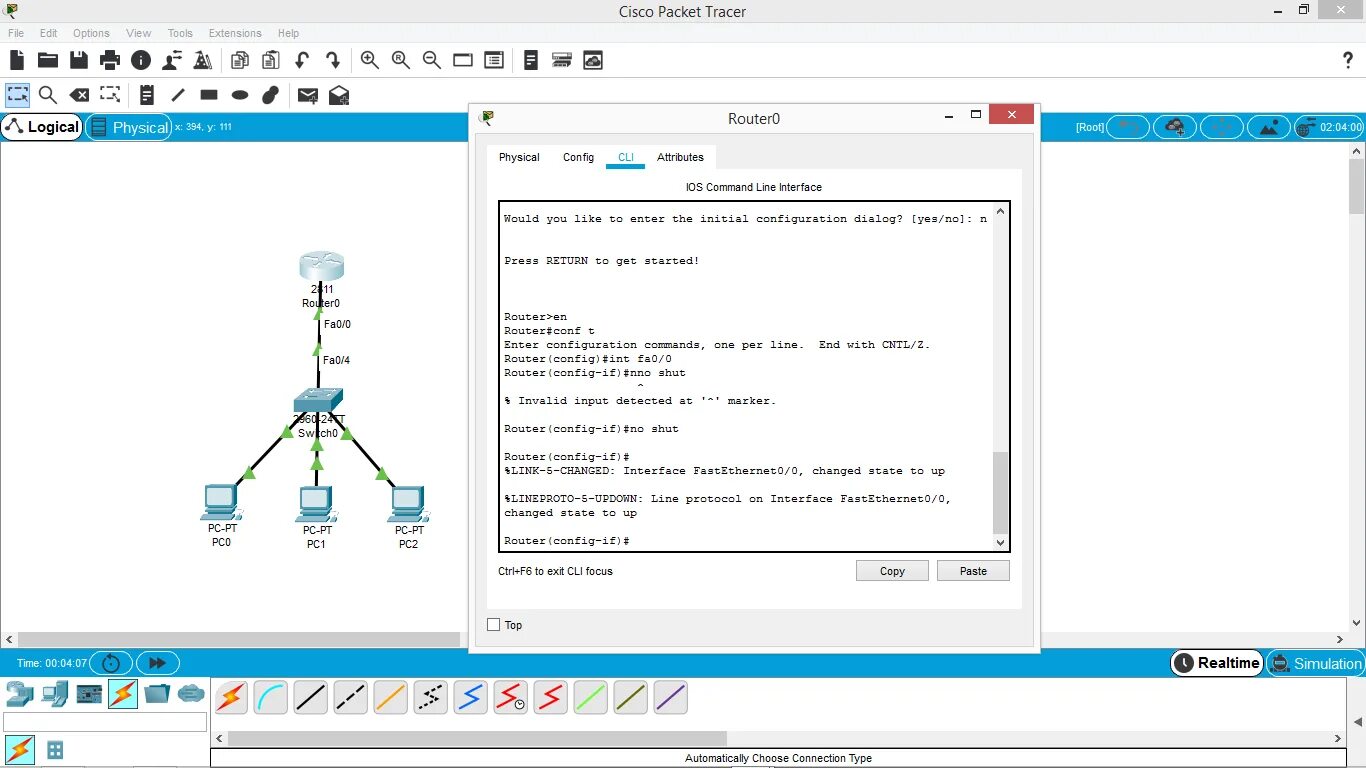Choose the Draw Line tool

pos(178,95)
